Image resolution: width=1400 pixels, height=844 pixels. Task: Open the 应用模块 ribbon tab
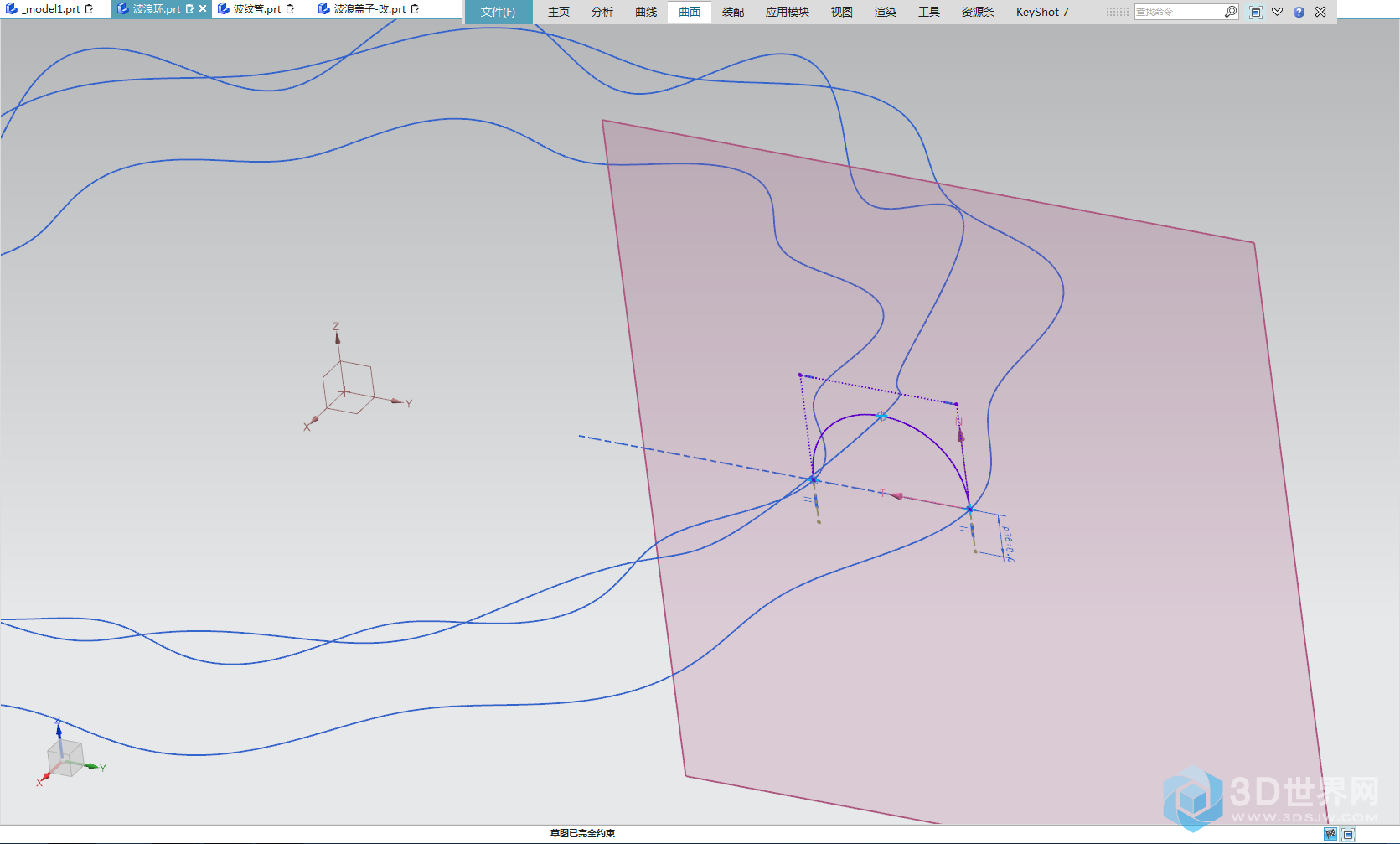point(788,12)
